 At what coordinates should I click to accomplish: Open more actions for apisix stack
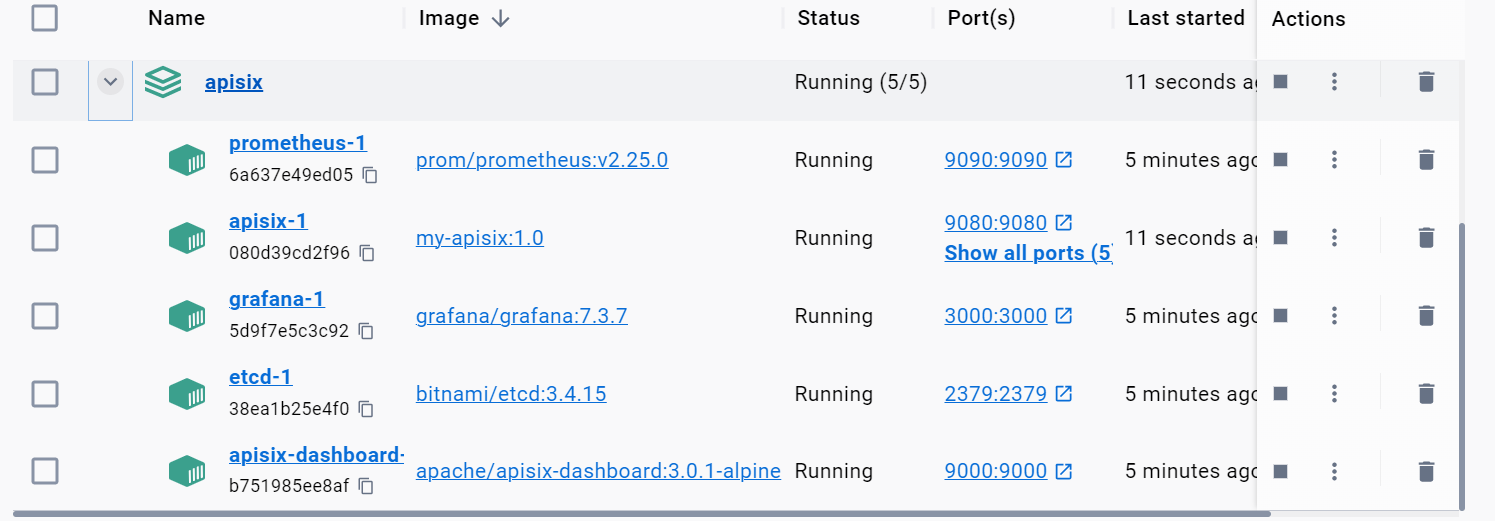(x=1334, y=82)
